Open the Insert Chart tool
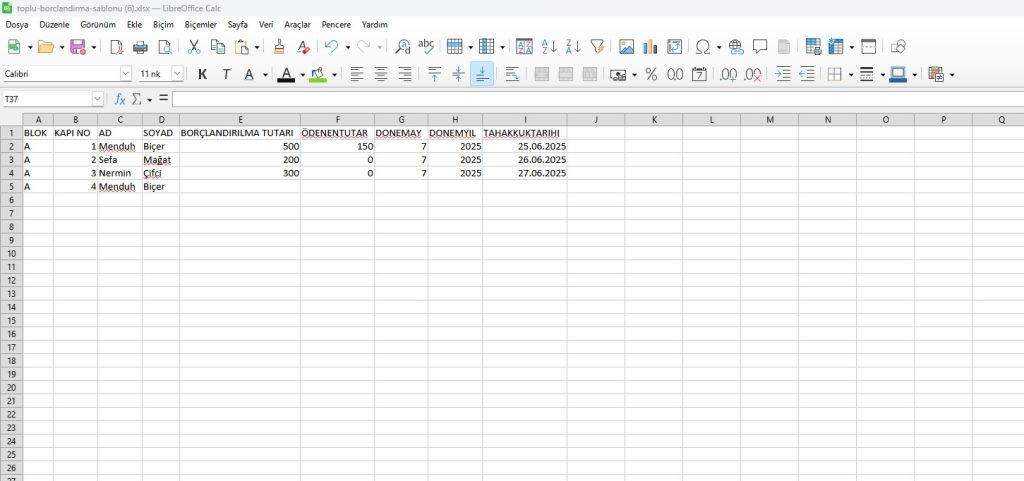The height and width of the screenshot is (481, 1024). (x=650, y=46)
